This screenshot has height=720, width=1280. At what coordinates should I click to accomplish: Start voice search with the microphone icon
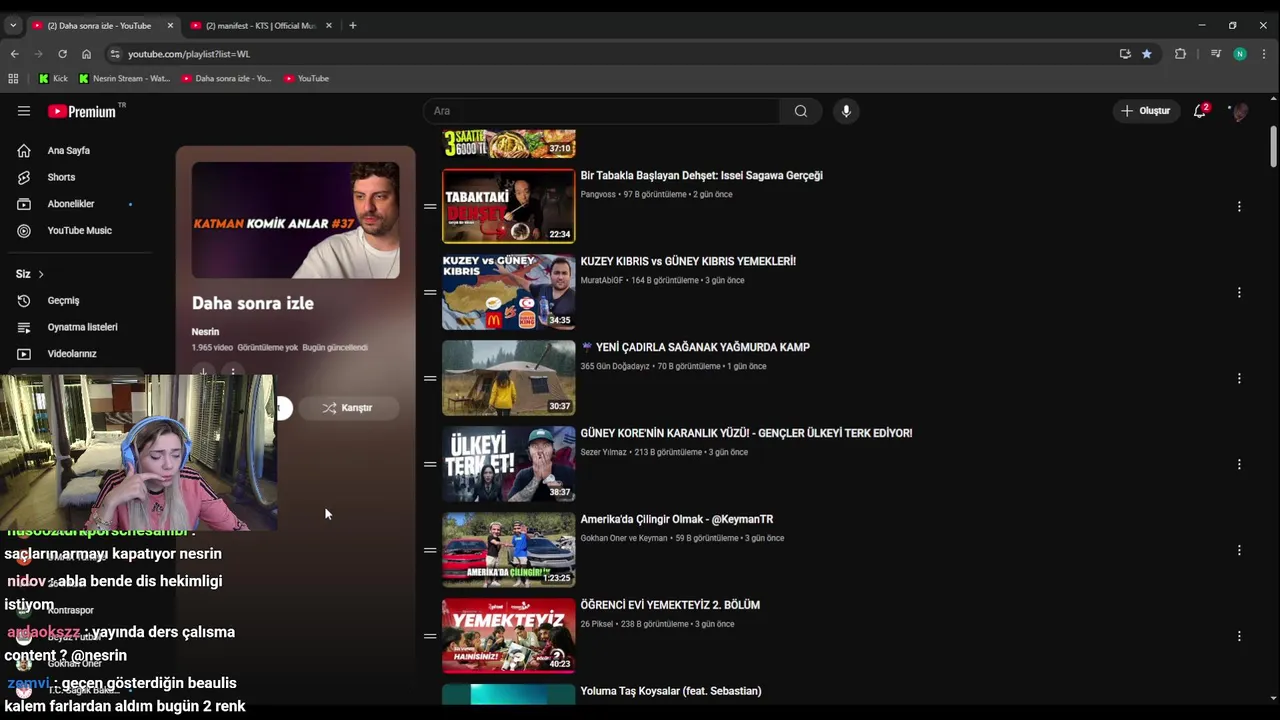pyautogui.click(x=846, y=111)
